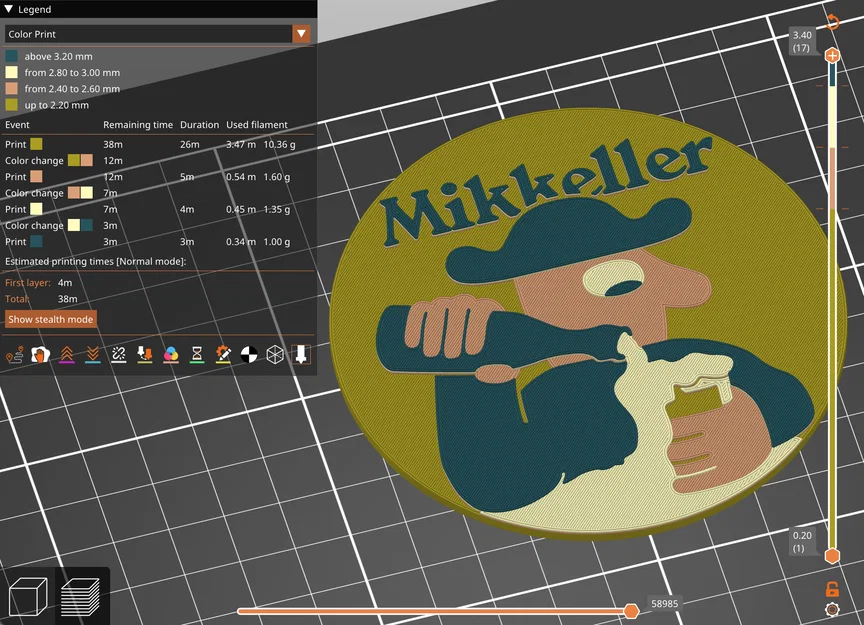Click the undo color change arrow icon
Screen dimensions: 864x625
[833, 21]
